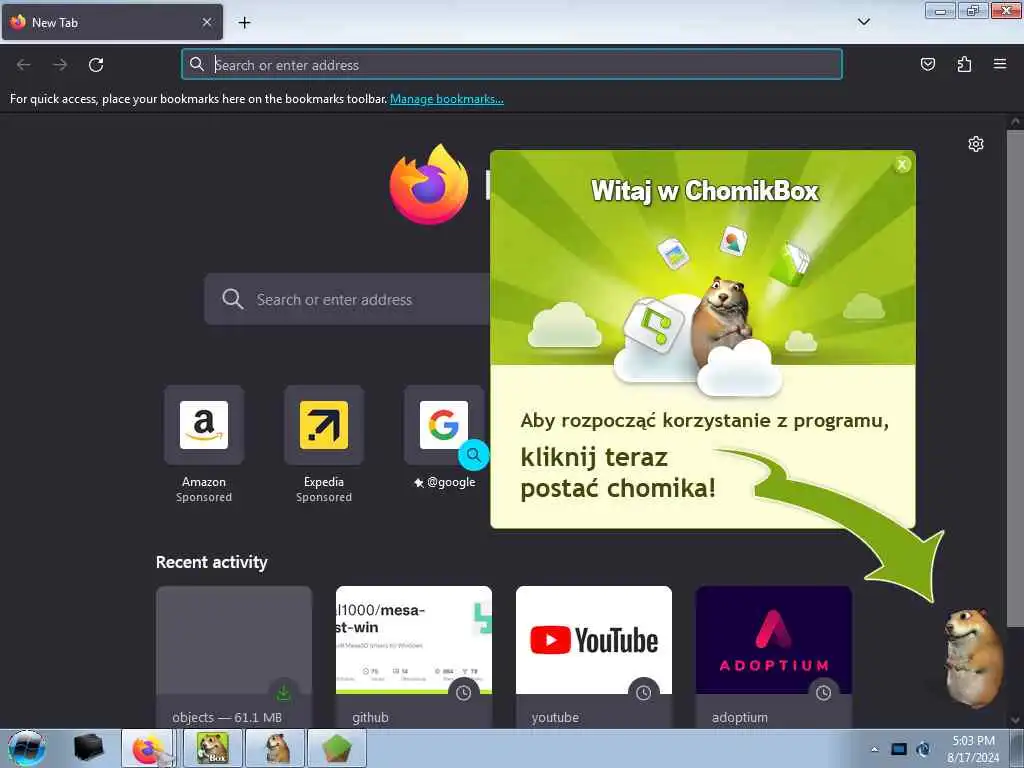The width and height of the screenshot is (1024, 768).
Task: Select Firefox in the taskbar
Action: pos(148,748)
